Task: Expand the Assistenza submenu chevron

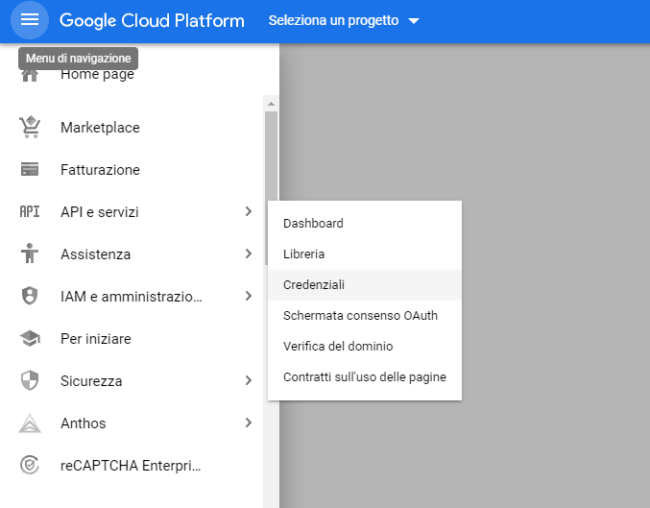Action: tap(248, 253)
